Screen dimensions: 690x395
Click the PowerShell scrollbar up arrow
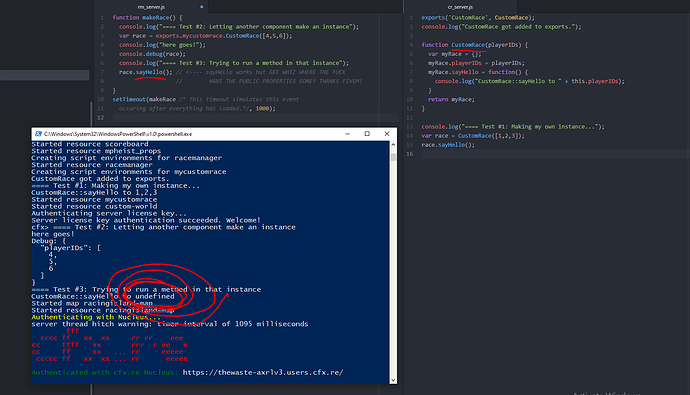pyautogui.click(x=393, y=145)
